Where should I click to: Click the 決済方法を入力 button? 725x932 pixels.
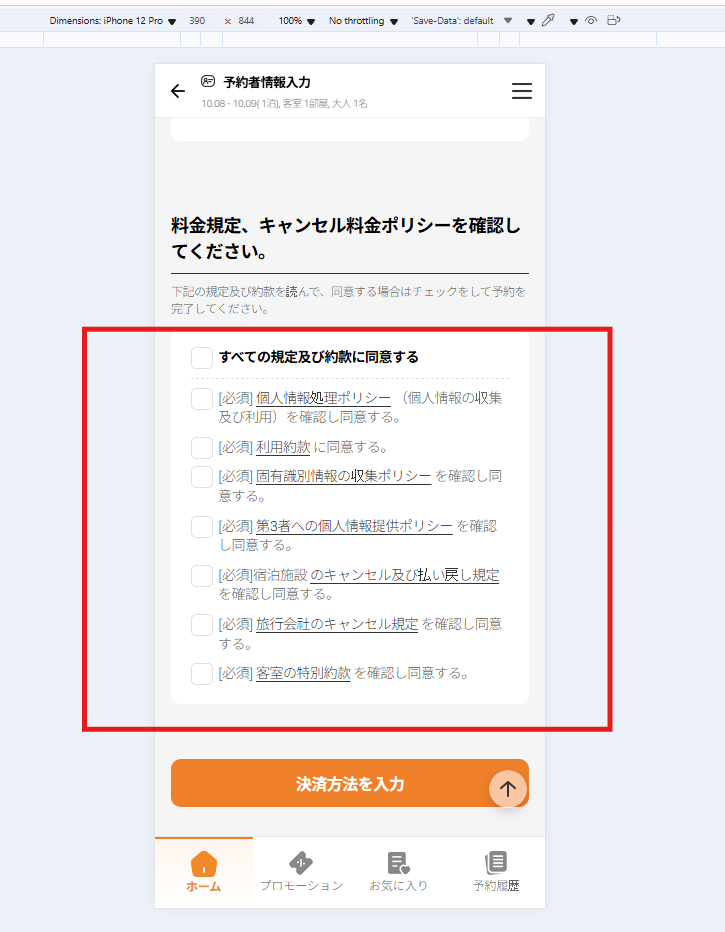coord(349,783)
